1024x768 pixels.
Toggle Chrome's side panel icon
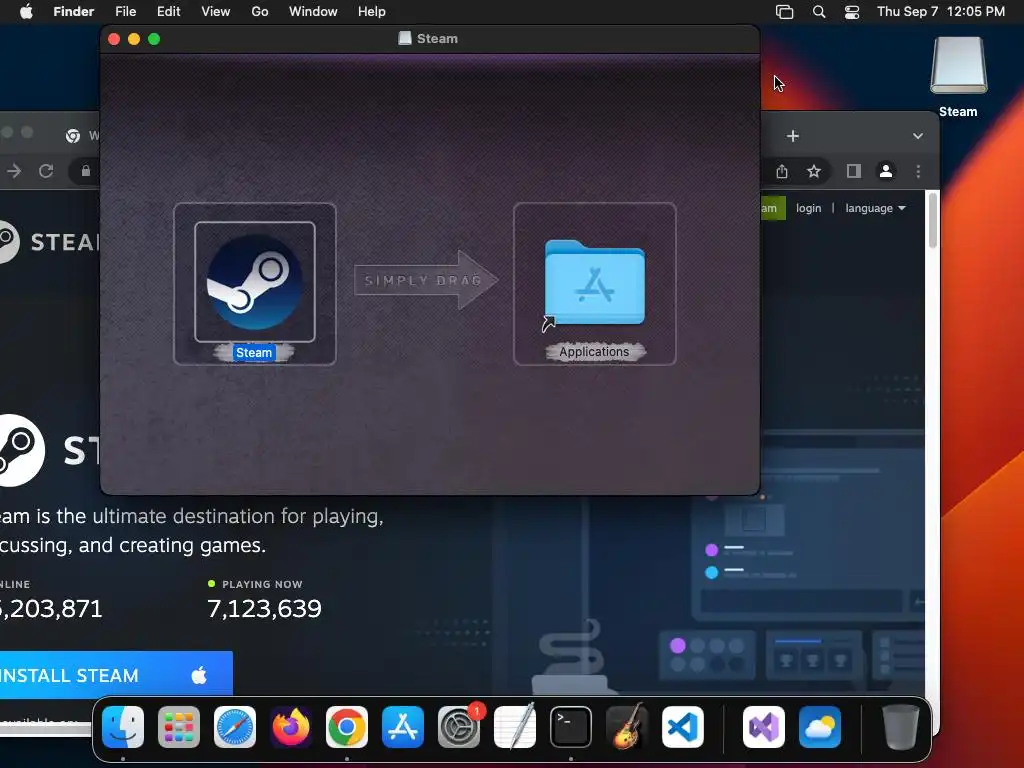tap(854, 171)
